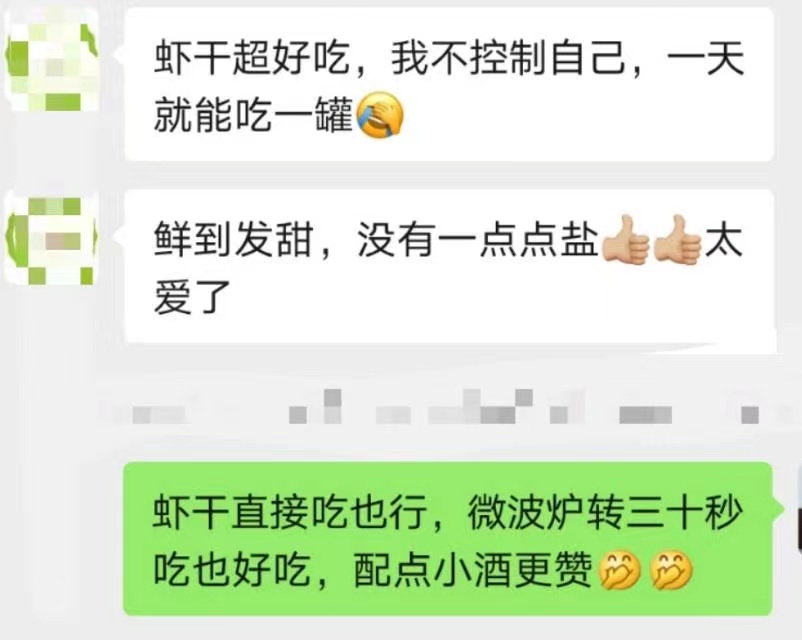Click the phrase 微波炉转三十秒
The width and height of the screenshot is (802, 640).
pos(606,513)
